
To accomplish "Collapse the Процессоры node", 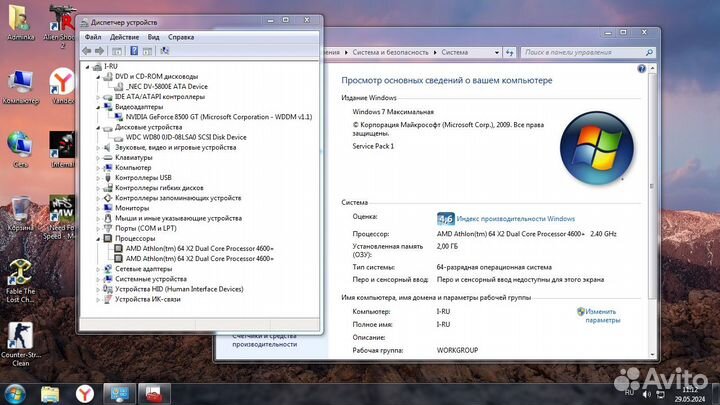I will point(98,239).
